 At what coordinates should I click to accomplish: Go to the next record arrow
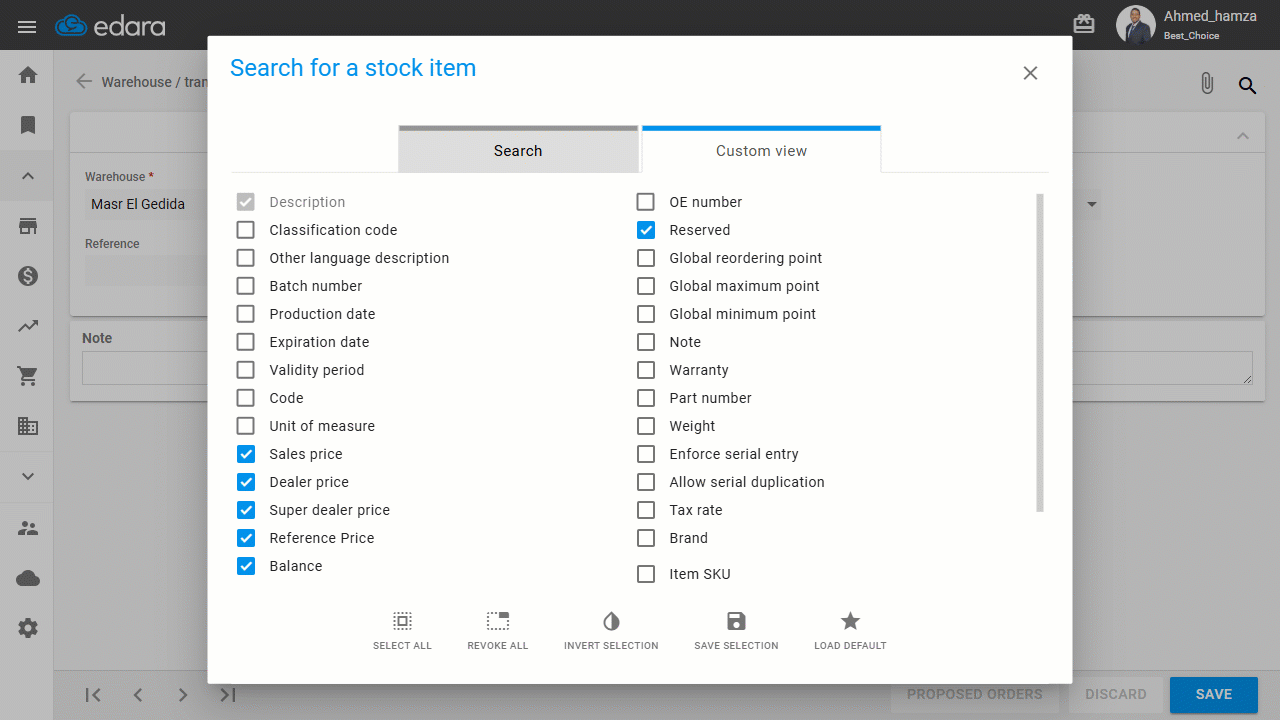pos(182,695)
